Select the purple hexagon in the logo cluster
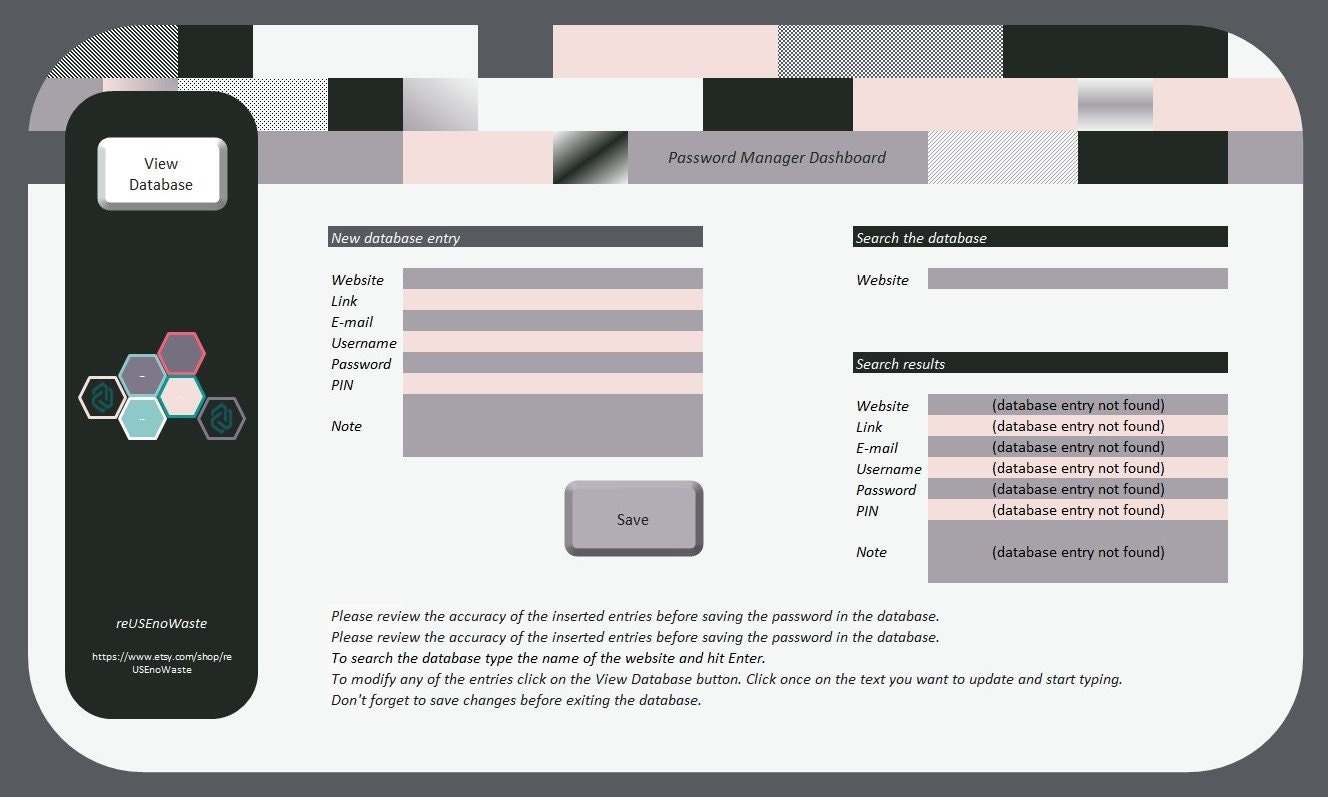The width and height of the screenshot is (1328, 797). [142, 375]
